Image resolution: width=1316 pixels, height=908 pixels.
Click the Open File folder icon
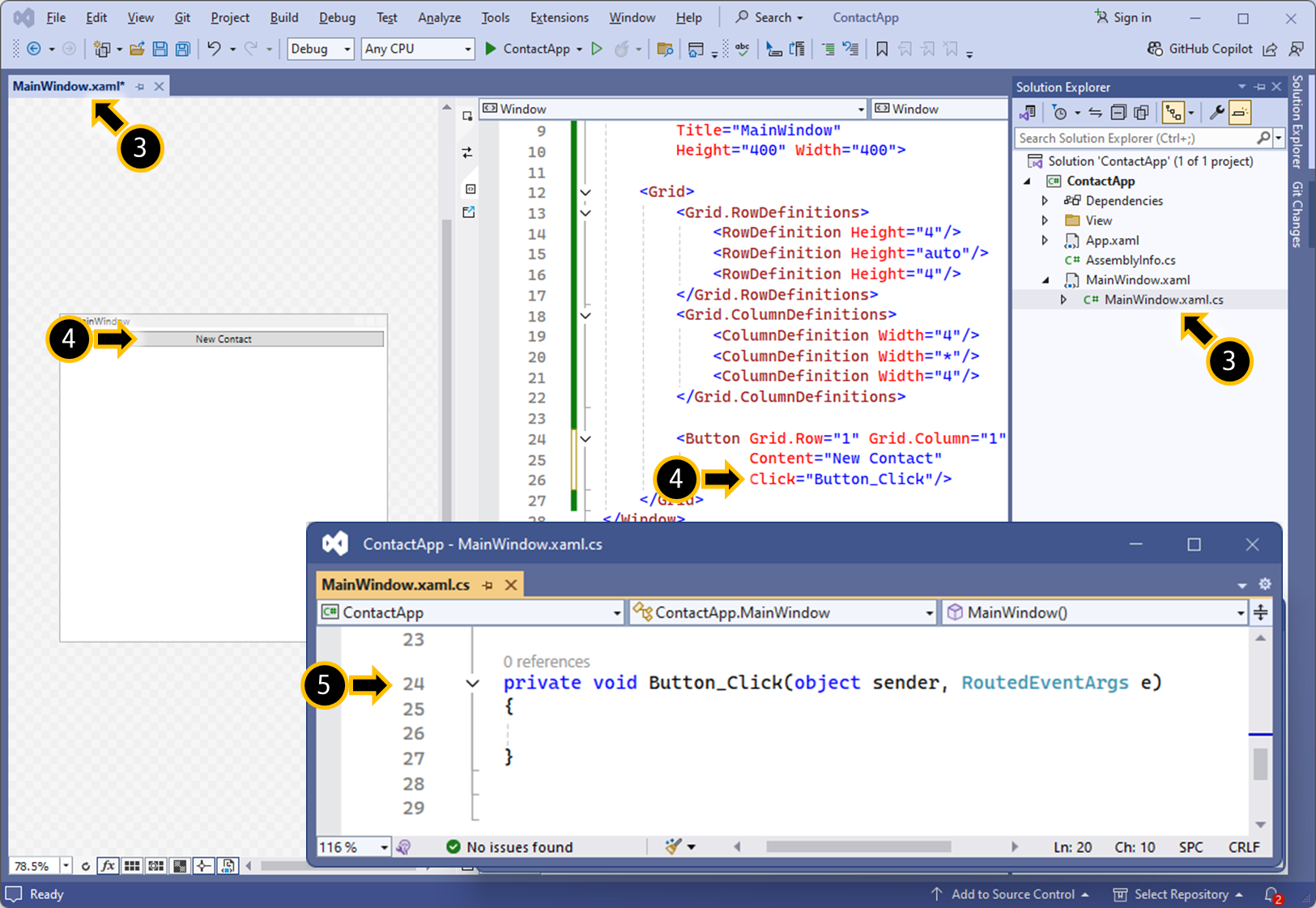[137, 49]
